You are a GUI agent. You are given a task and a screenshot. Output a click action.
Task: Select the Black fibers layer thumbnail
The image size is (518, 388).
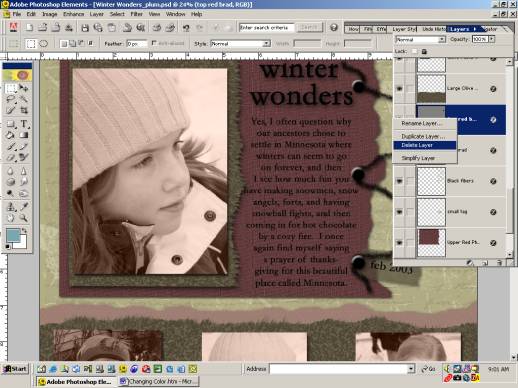click(431, 181)
